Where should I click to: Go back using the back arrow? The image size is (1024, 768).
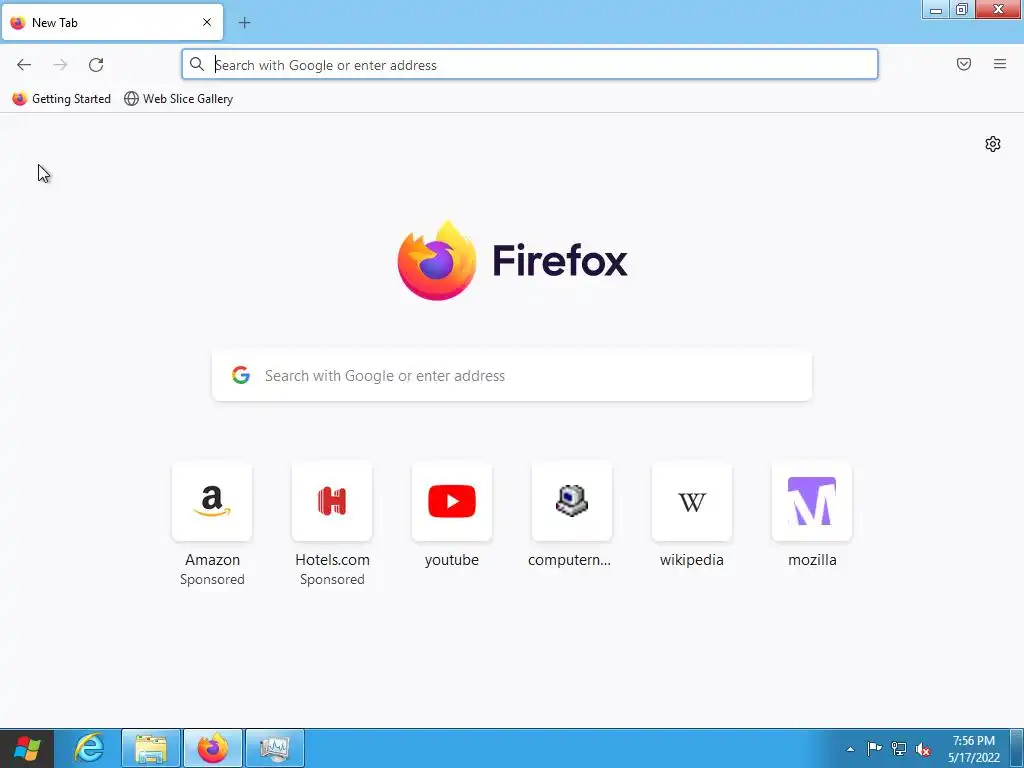pos(24,65)
